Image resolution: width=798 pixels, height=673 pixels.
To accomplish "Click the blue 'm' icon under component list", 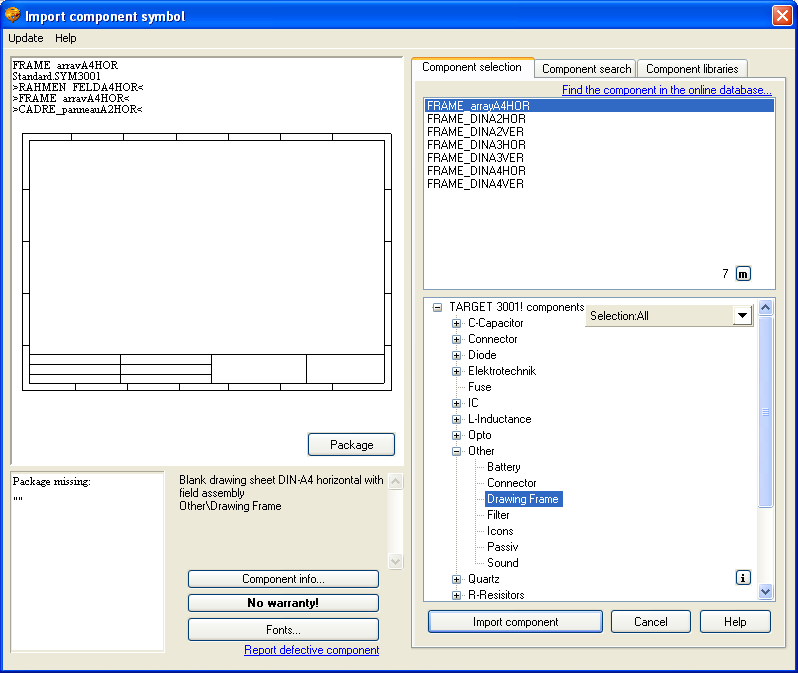I will click(743, 274).
